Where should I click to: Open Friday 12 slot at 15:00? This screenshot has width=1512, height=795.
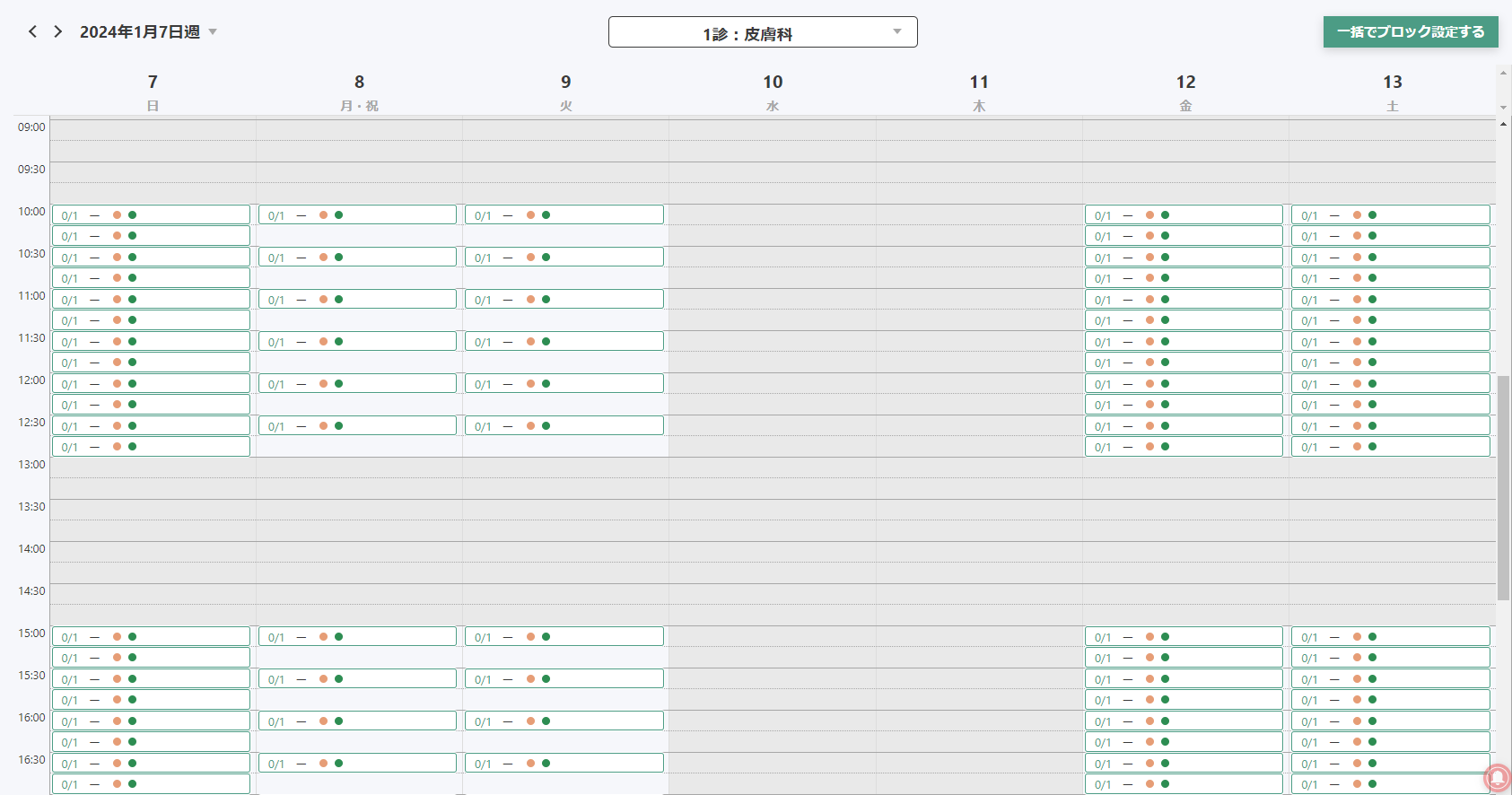[1184, 636]
